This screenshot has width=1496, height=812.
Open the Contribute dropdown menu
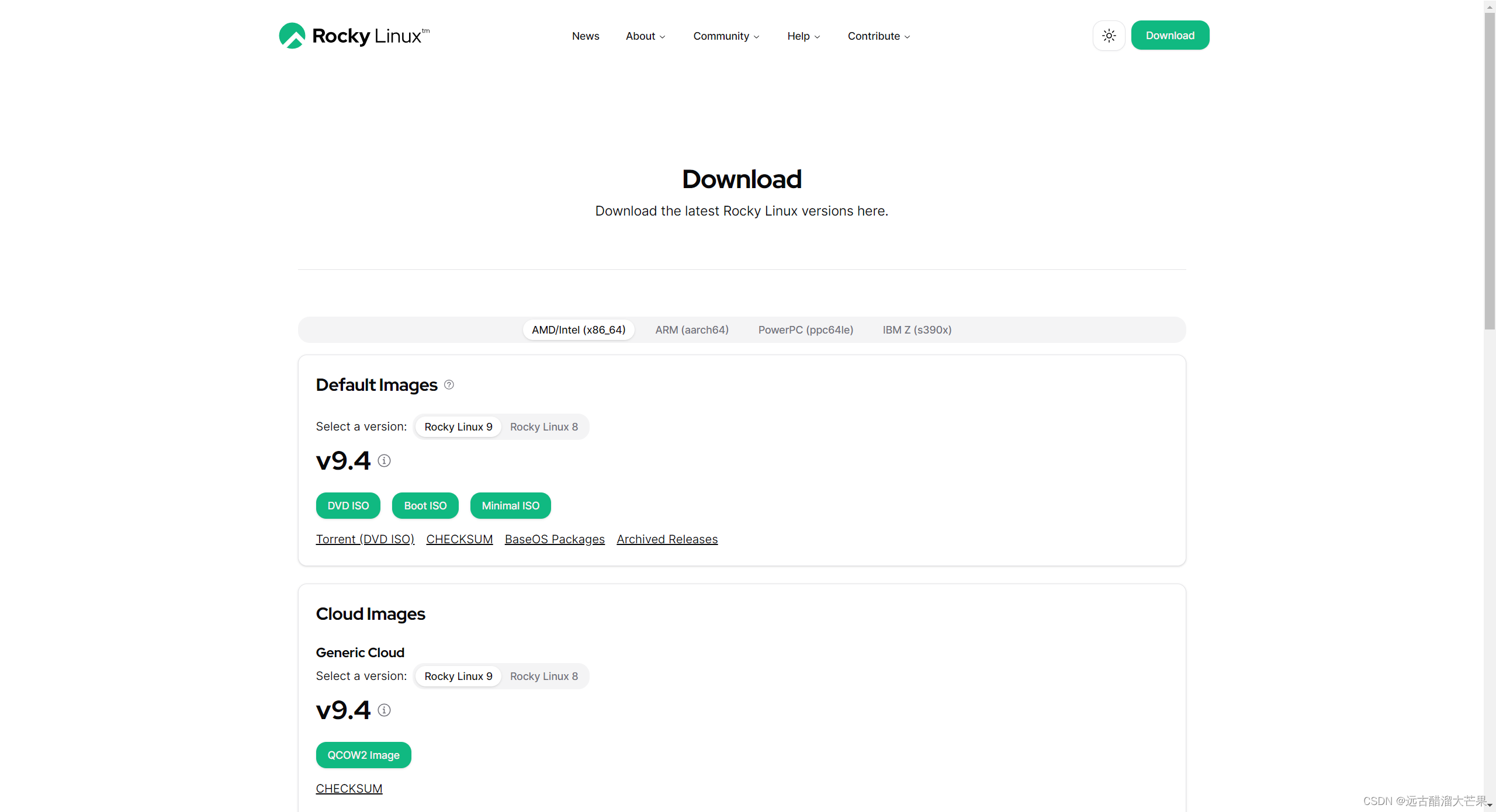(x=878, y=36)
